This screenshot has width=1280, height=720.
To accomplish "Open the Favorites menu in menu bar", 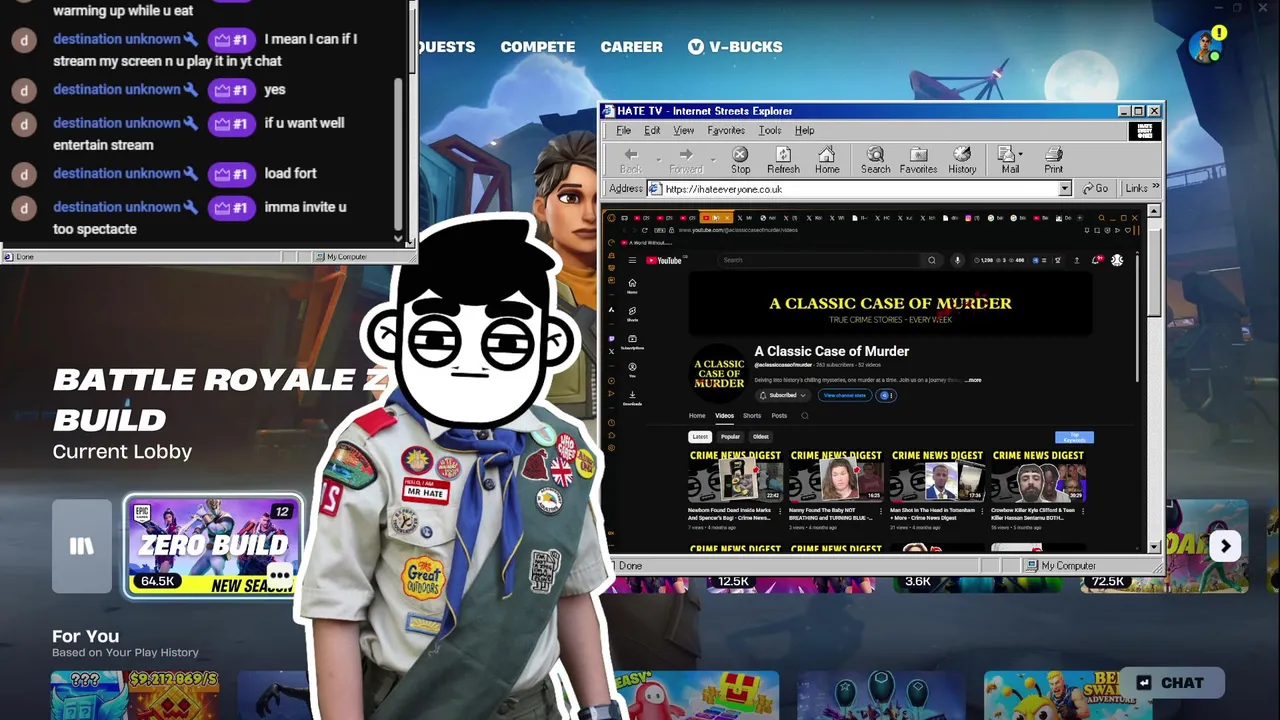I will coord(726,130).
